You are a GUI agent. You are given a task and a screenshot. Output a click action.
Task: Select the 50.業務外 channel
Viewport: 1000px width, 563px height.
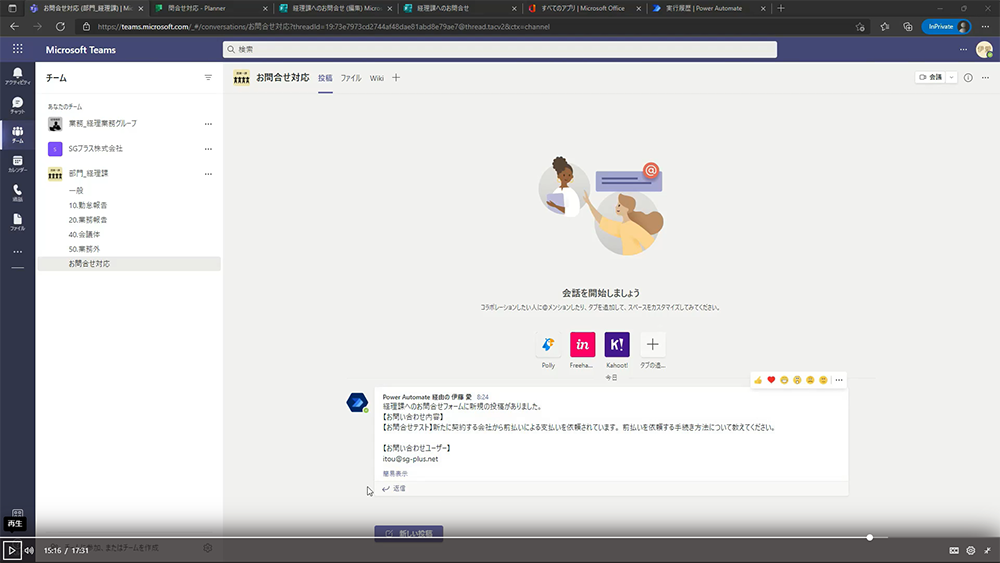pyautogui.click(x=84, y=249)
